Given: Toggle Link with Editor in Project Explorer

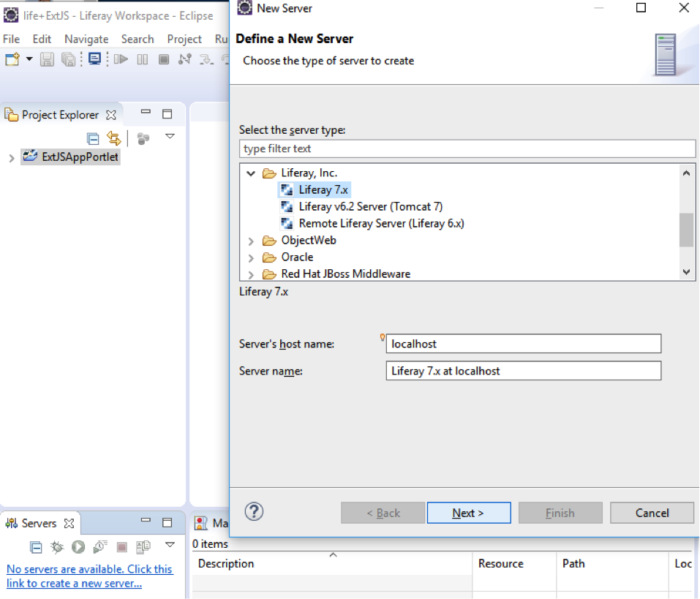Looking at the screenshot, I should [114, 138].
